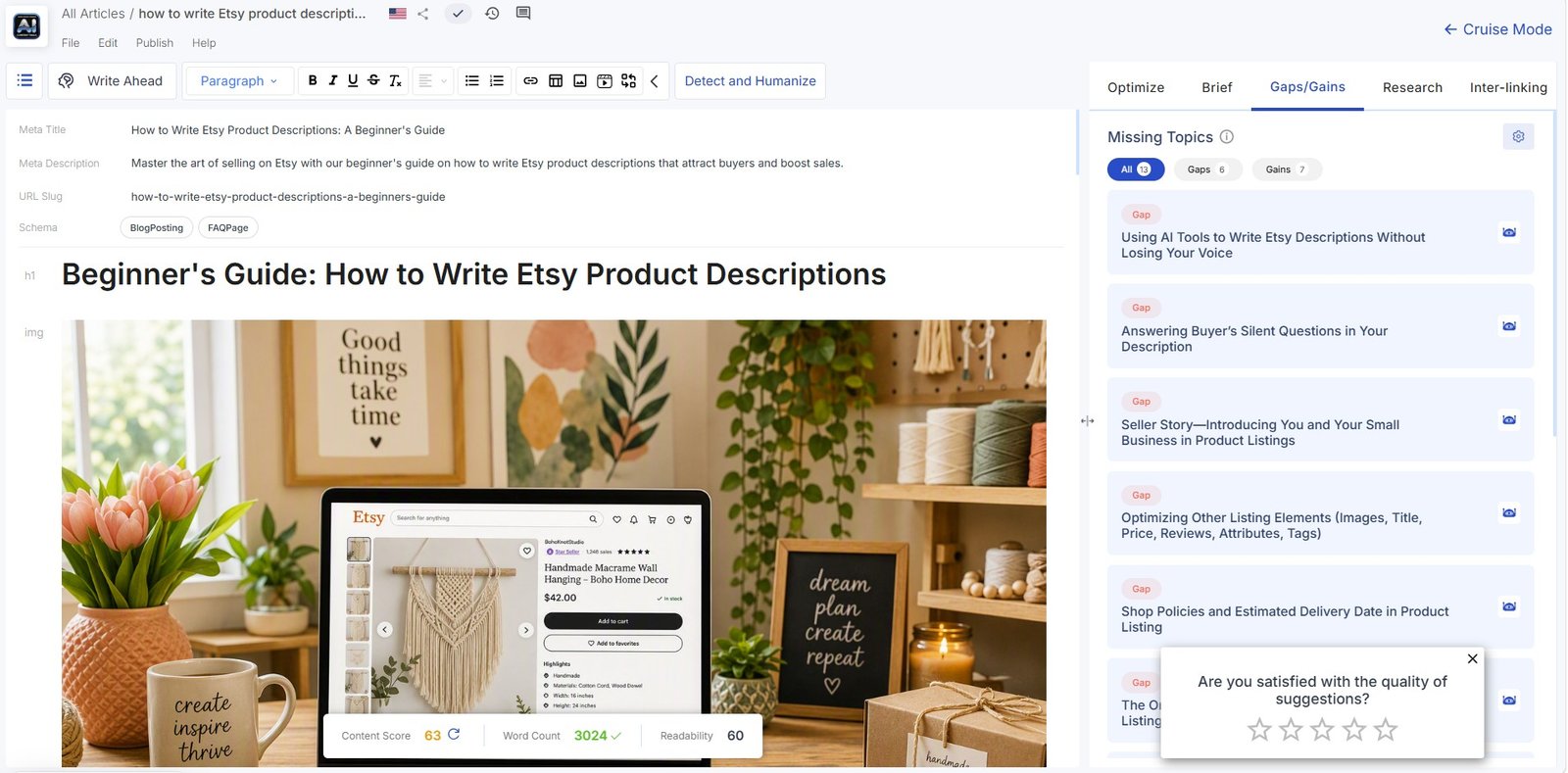
Task: Click the Word Count value 3024
Action: [x=590, y=735]
